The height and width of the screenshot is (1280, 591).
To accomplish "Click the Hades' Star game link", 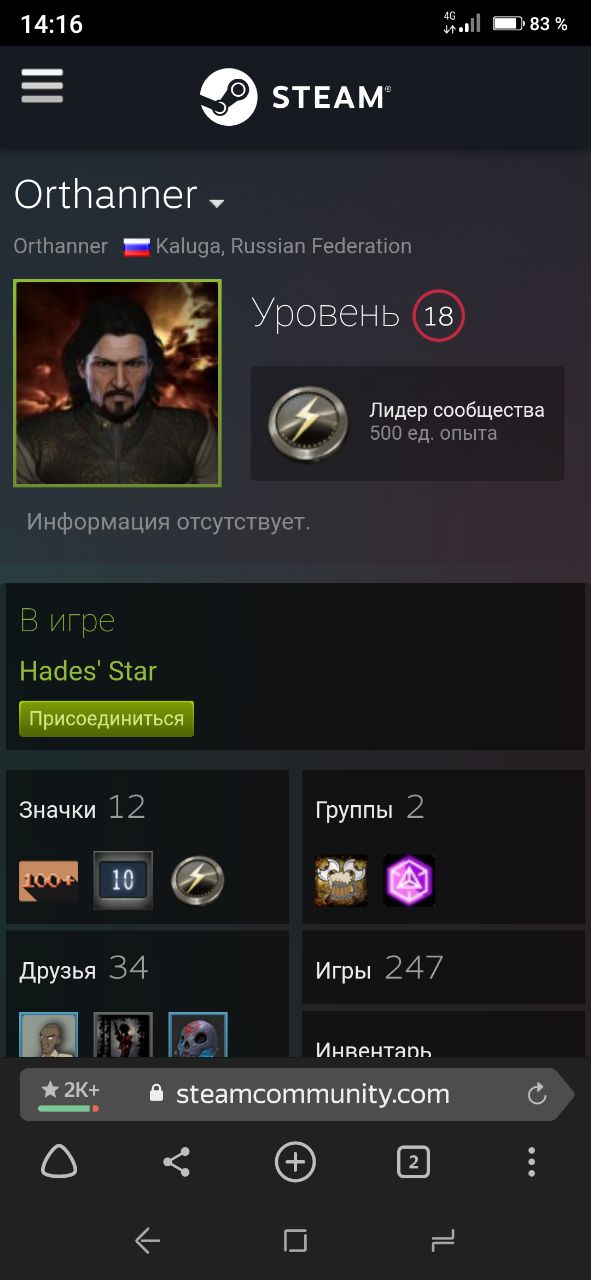I will click(88, 671).
